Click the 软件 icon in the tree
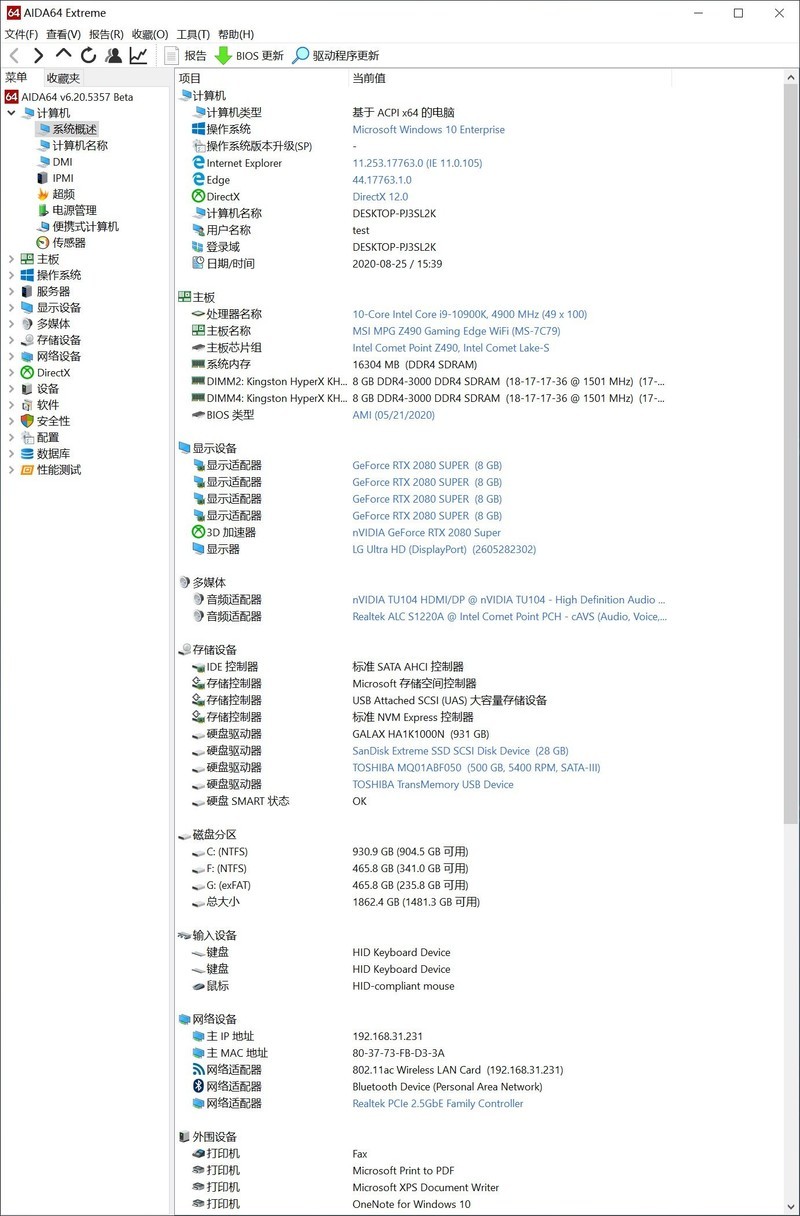Screen dimensions: 800x1216 pos(27,405)
